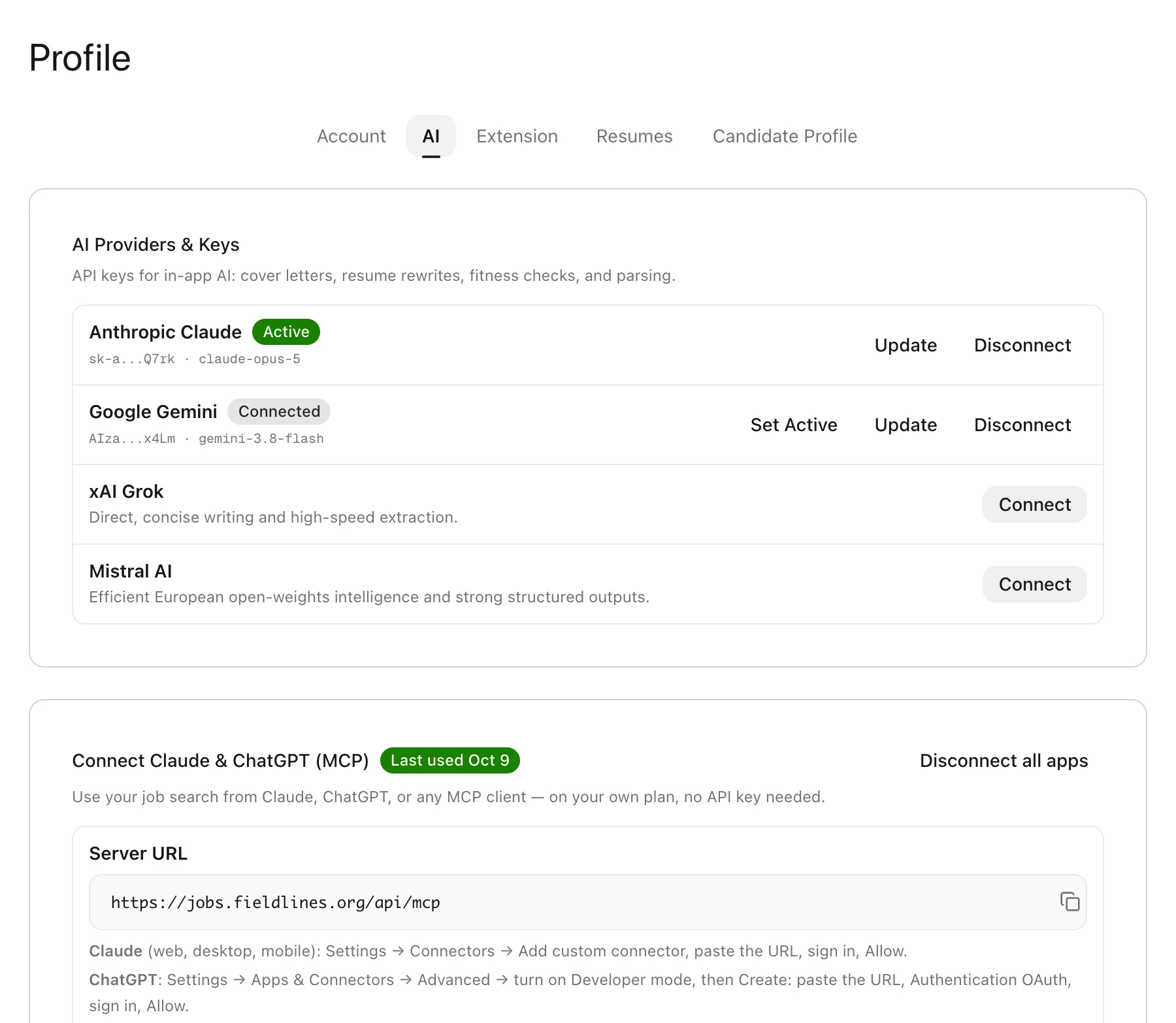Image resolution: width=1176 pixels, height=1023 pixels.
Task: Click the sk-a...Q7rk key text
Action: pos(132,359)
